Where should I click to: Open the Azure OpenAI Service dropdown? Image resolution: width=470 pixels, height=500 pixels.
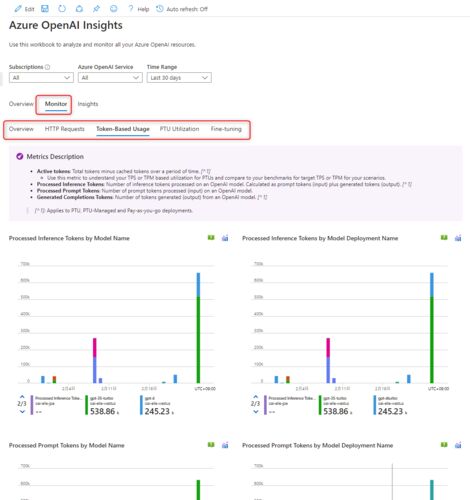[110, 78]
